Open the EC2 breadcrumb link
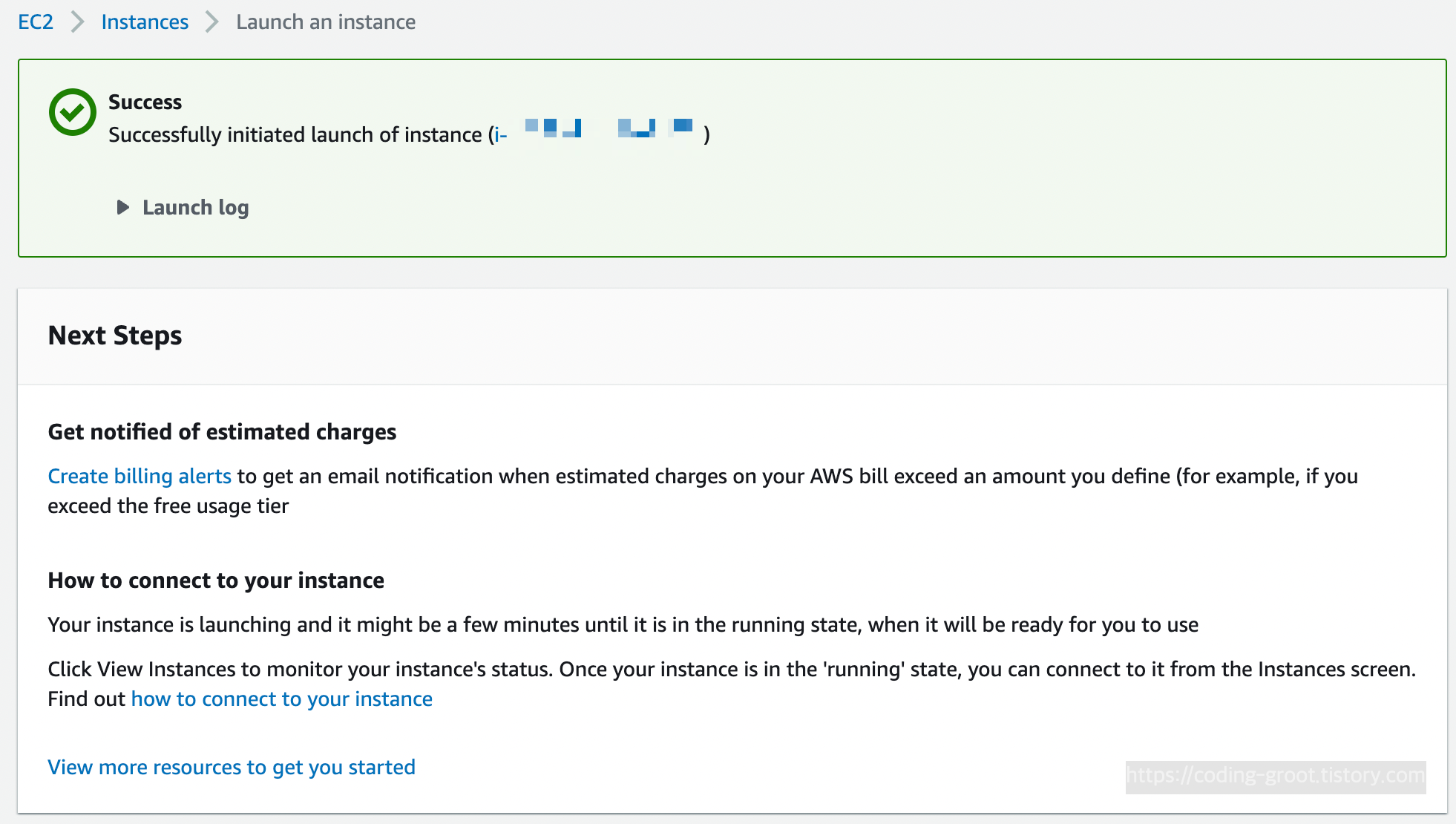The width and height of the screenshot is (1456, 824). click(x=36, y=22)
